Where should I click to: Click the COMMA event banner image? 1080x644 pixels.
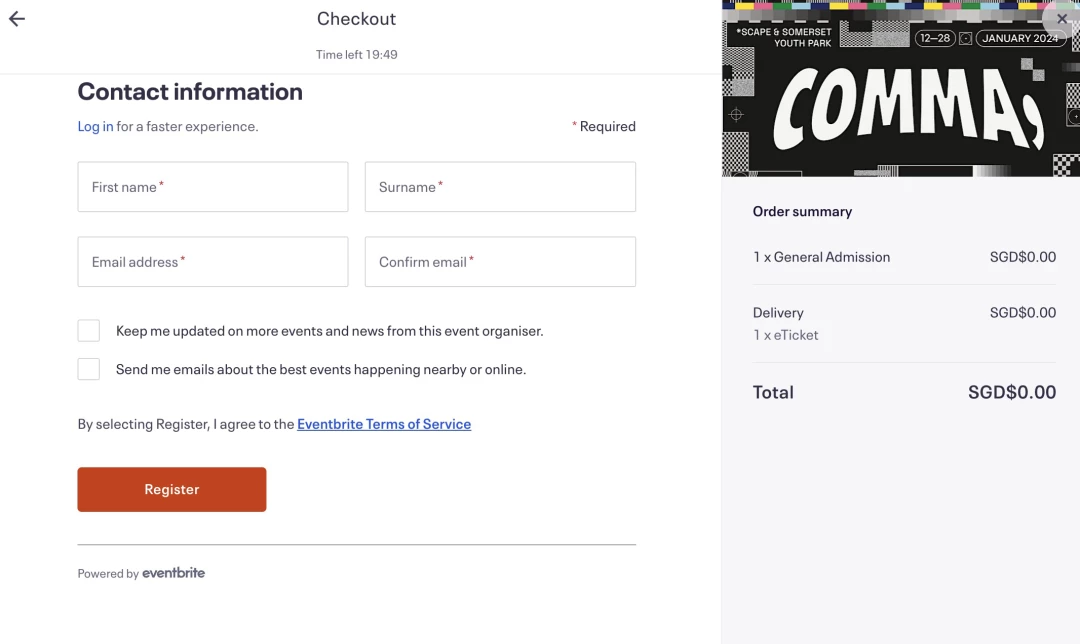tap(901, 88)
